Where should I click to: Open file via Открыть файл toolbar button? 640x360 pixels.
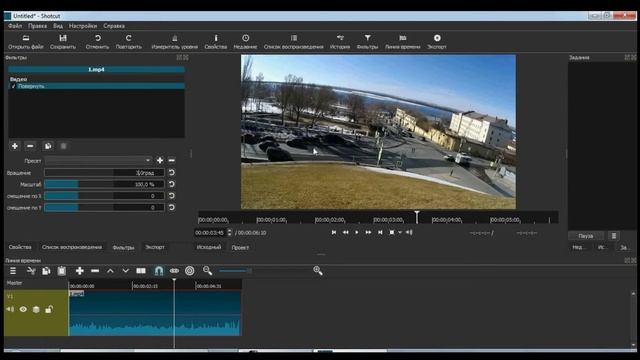pos(26,42)
